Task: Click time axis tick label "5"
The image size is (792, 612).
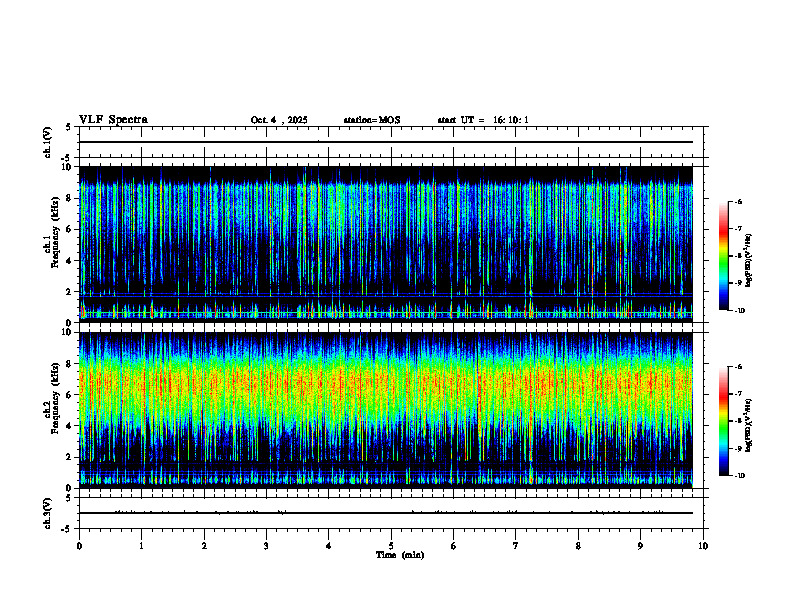Action: coord(391,546)
